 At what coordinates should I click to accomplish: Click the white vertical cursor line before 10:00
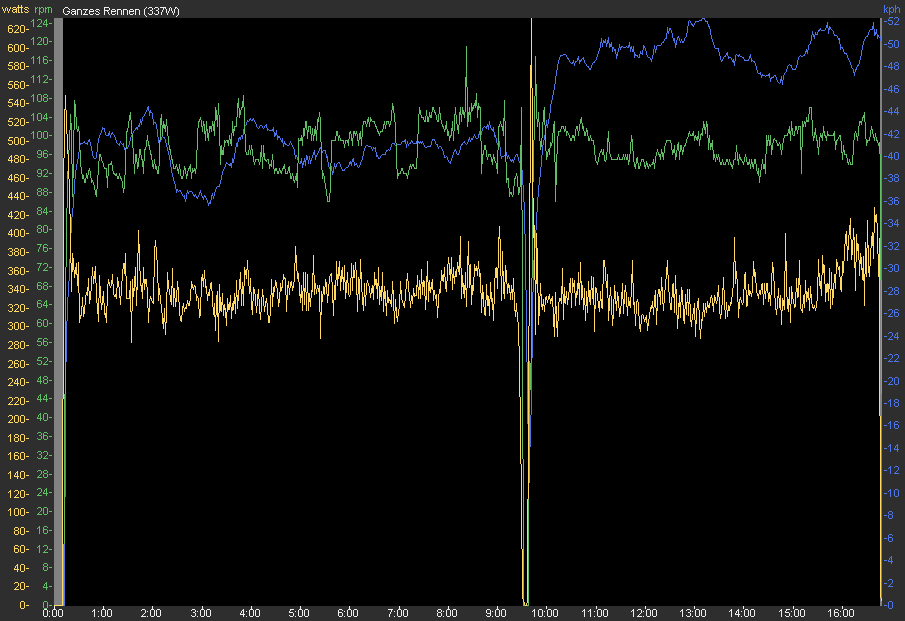pos(531,300)
